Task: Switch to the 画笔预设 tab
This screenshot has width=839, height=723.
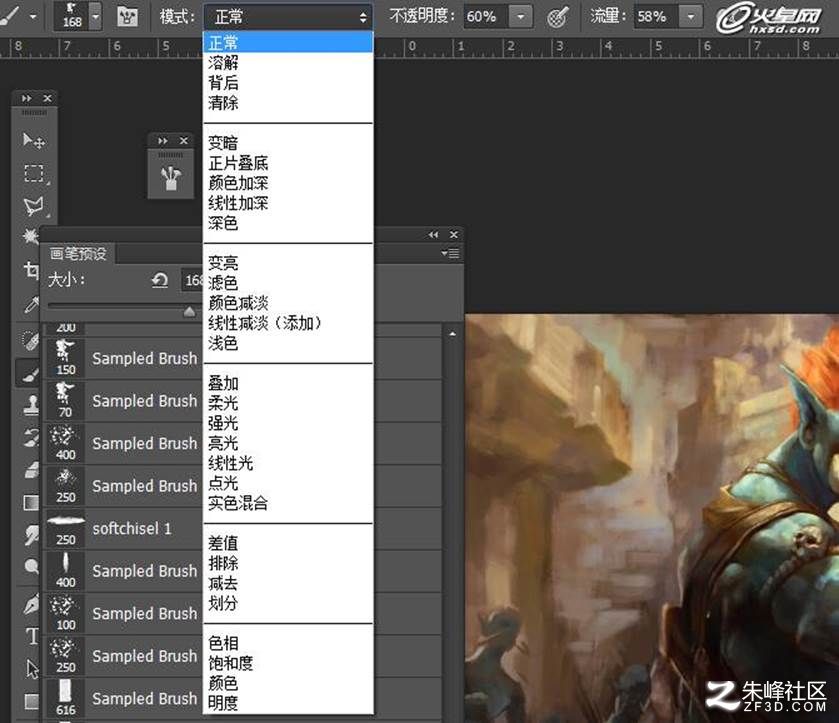Action: tap(78, 254)
